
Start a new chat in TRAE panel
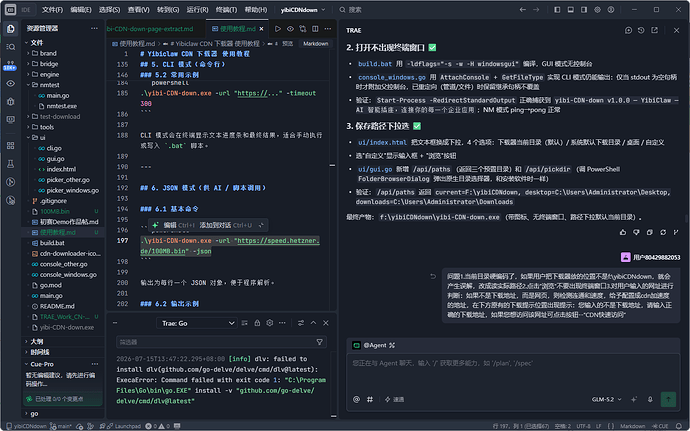[x=628, y=30]
